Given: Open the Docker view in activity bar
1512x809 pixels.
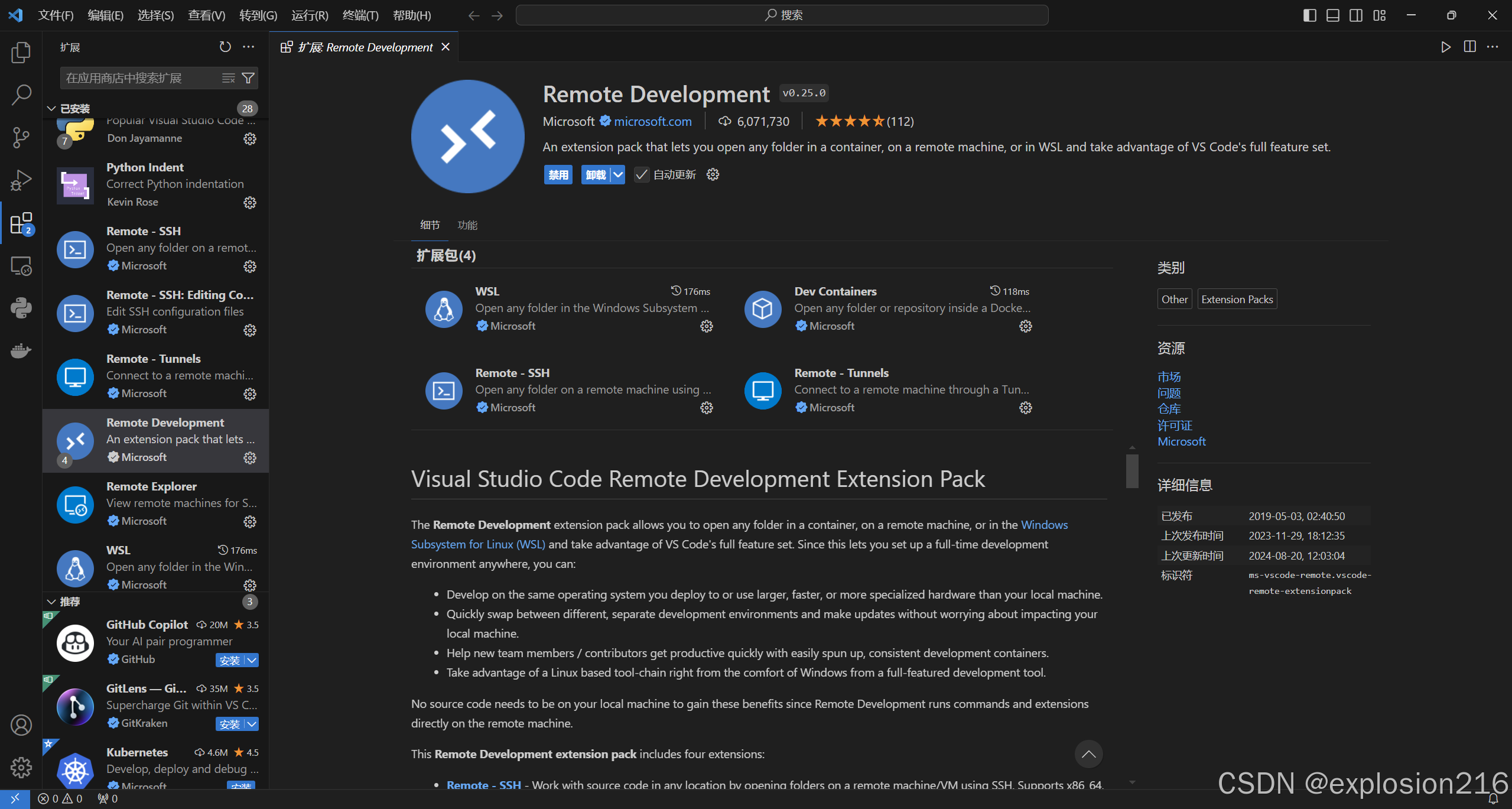Looking at the screenshot, I should click(21, 351).
